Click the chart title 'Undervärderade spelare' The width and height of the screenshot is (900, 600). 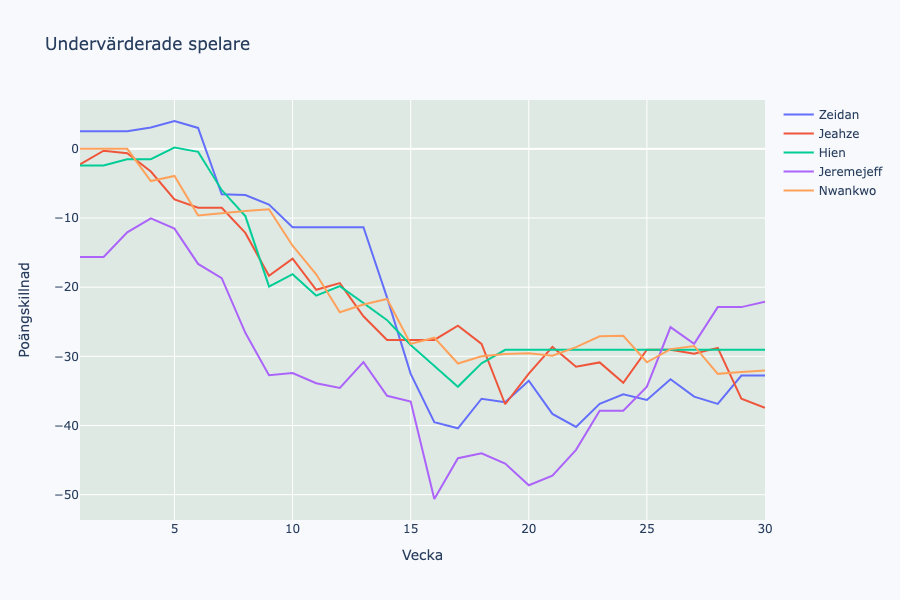(x=147, y=44)
